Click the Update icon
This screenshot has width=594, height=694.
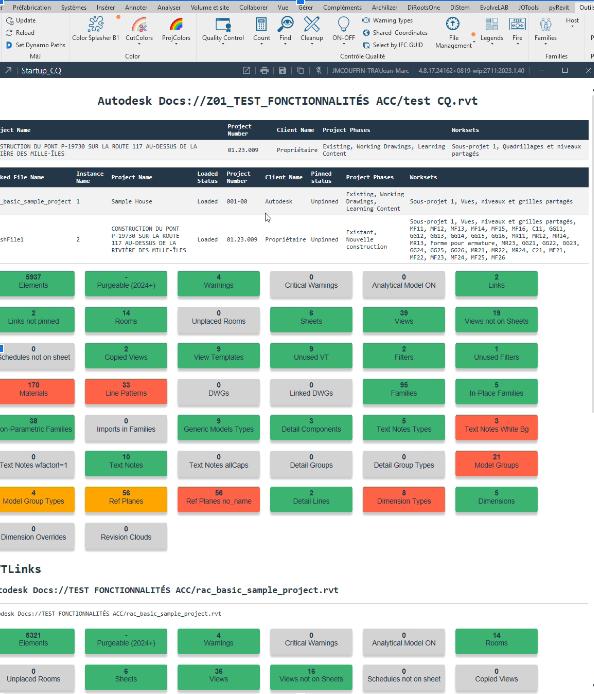pos(9,20)
